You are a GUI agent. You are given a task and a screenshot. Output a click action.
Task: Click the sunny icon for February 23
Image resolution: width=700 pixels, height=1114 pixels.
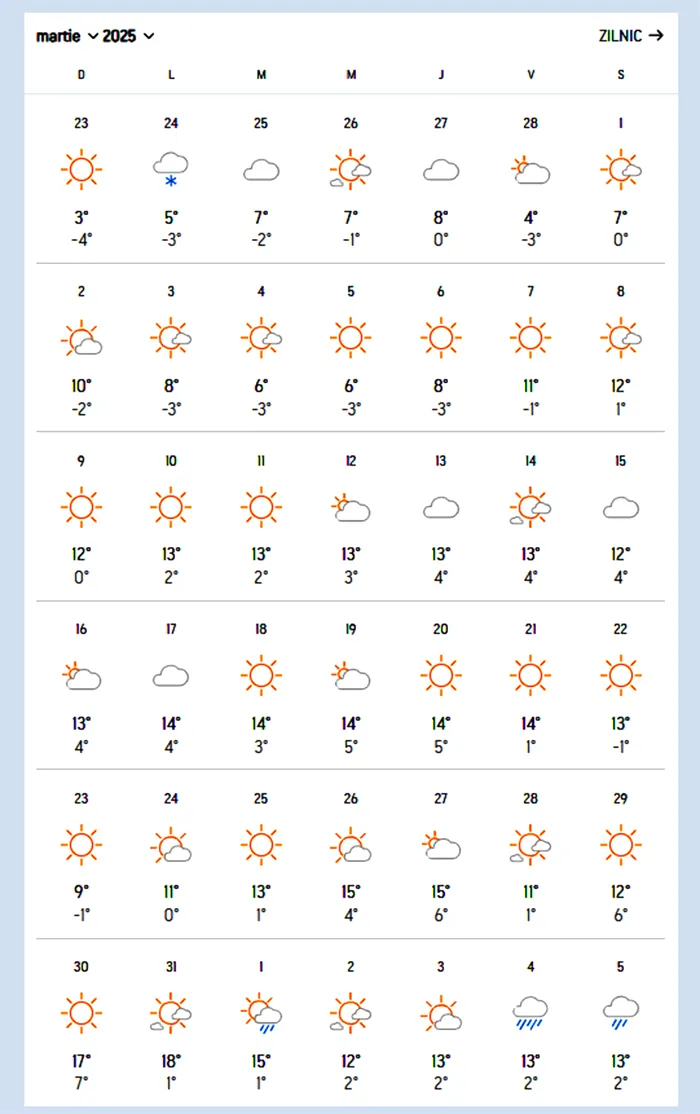point(81,170)
